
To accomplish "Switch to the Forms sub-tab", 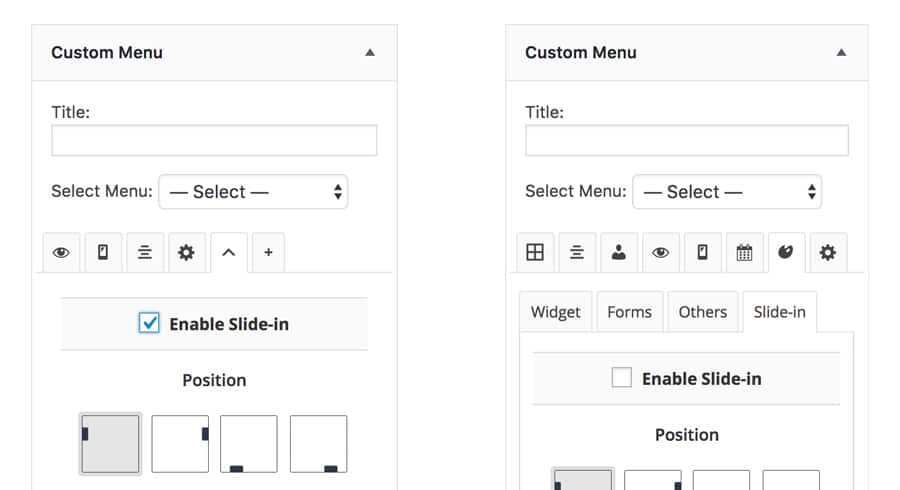I will (x=629, y=312).
